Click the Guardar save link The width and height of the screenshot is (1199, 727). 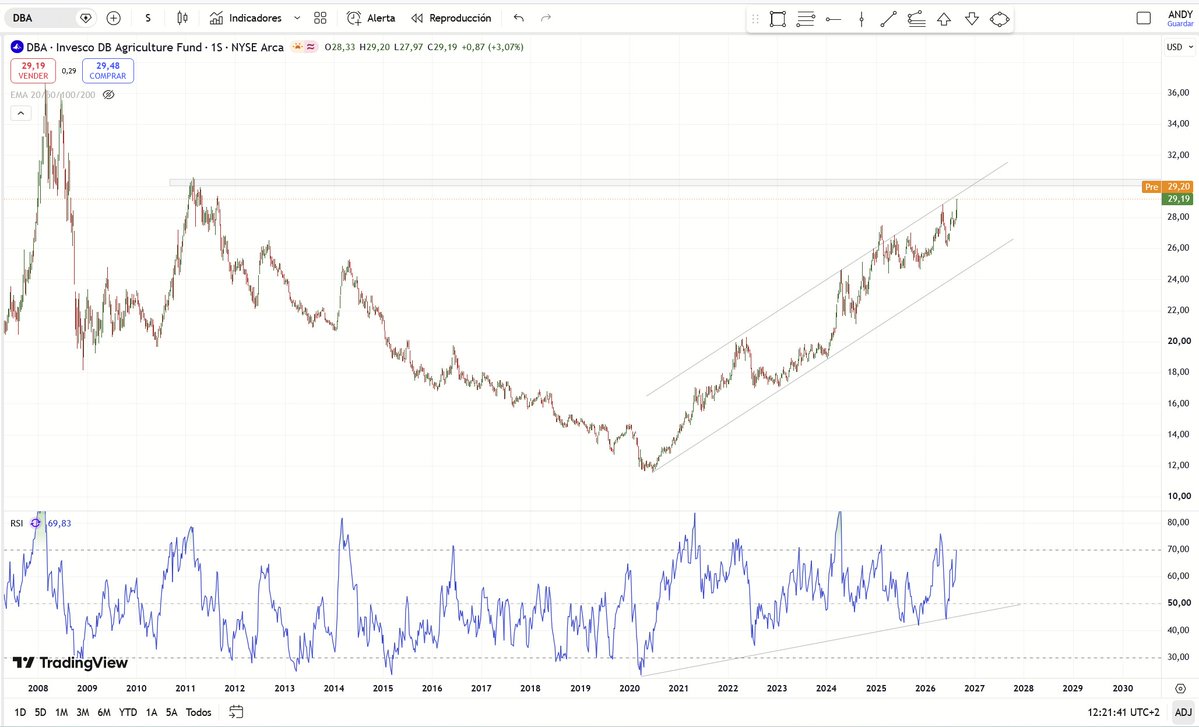(1180, 24)
